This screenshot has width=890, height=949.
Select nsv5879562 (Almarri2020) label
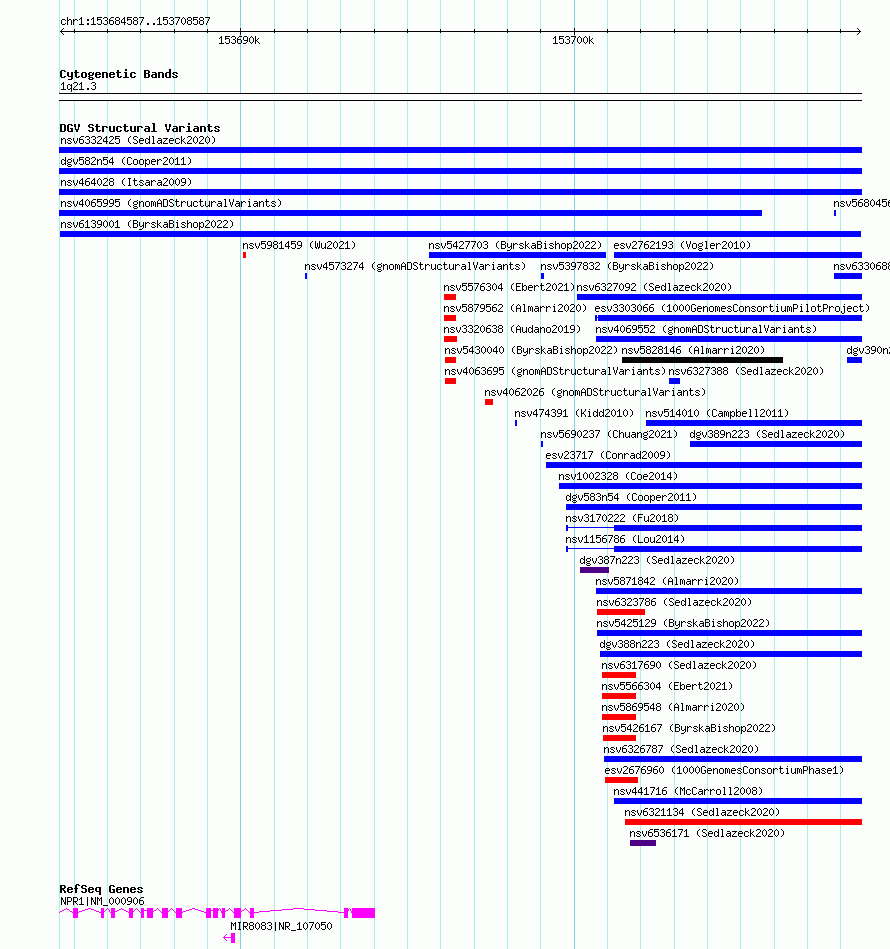tap(515, 309)
